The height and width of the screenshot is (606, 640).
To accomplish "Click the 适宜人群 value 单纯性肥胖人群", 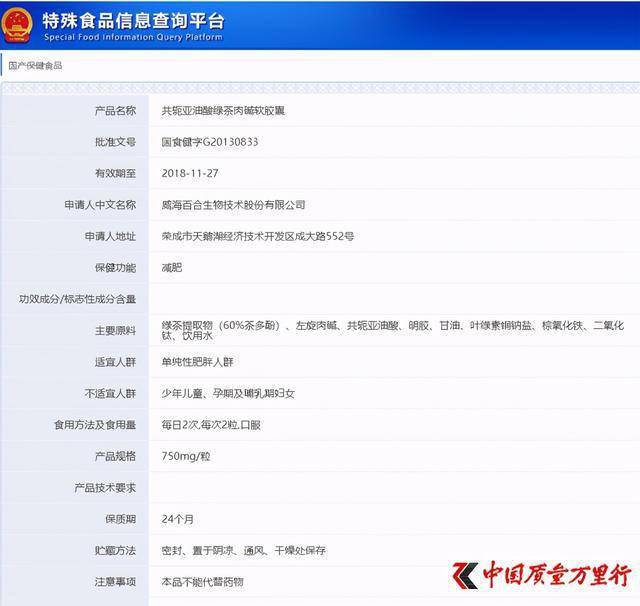I will point(197,362).
